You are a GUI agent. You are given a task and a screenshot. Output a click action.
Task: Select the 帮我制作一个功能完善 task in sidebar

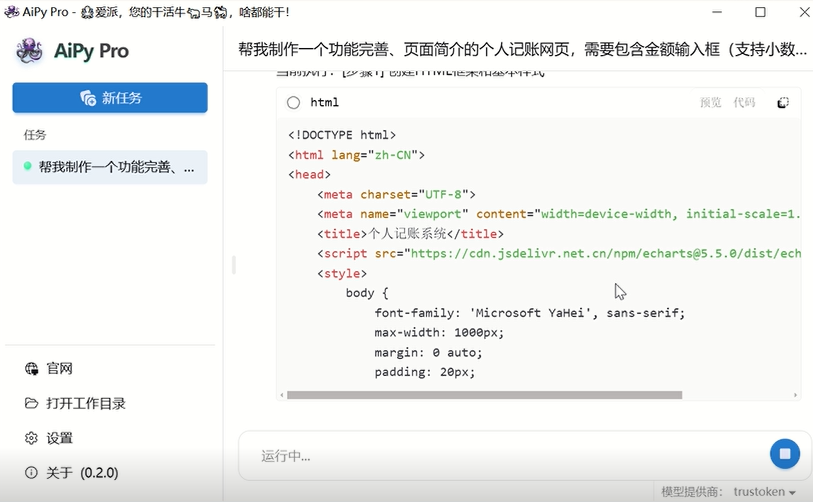pos(110,167)
